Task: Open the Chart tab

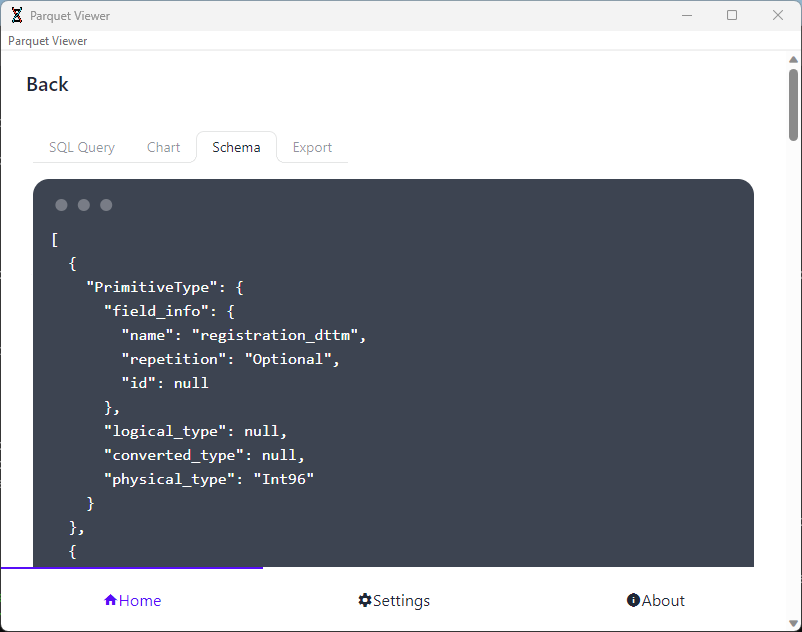Action: (x=163, y=147)
